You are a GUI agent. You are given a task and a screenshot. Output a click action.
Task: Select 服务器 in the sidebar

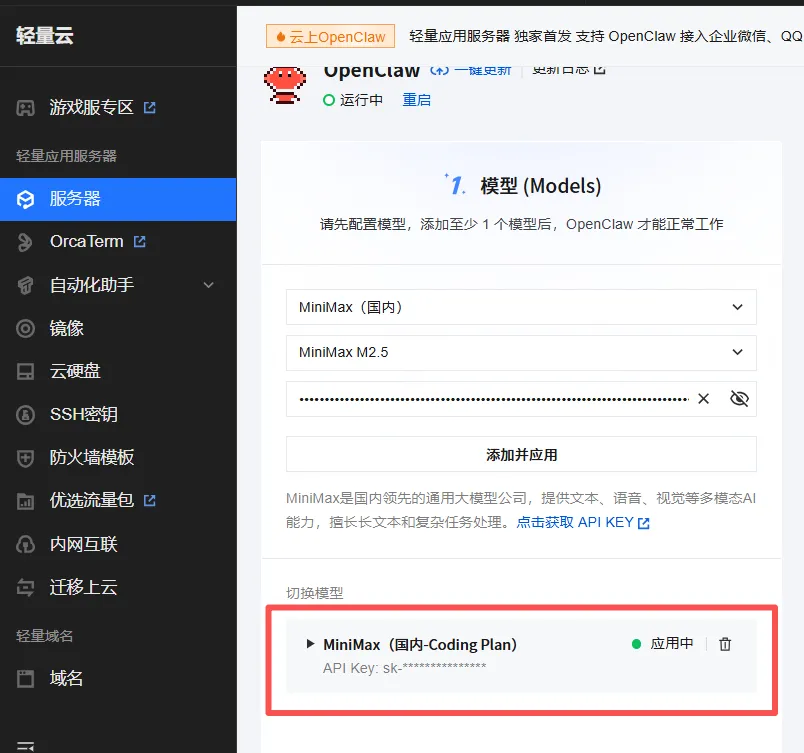pos(118,199)
